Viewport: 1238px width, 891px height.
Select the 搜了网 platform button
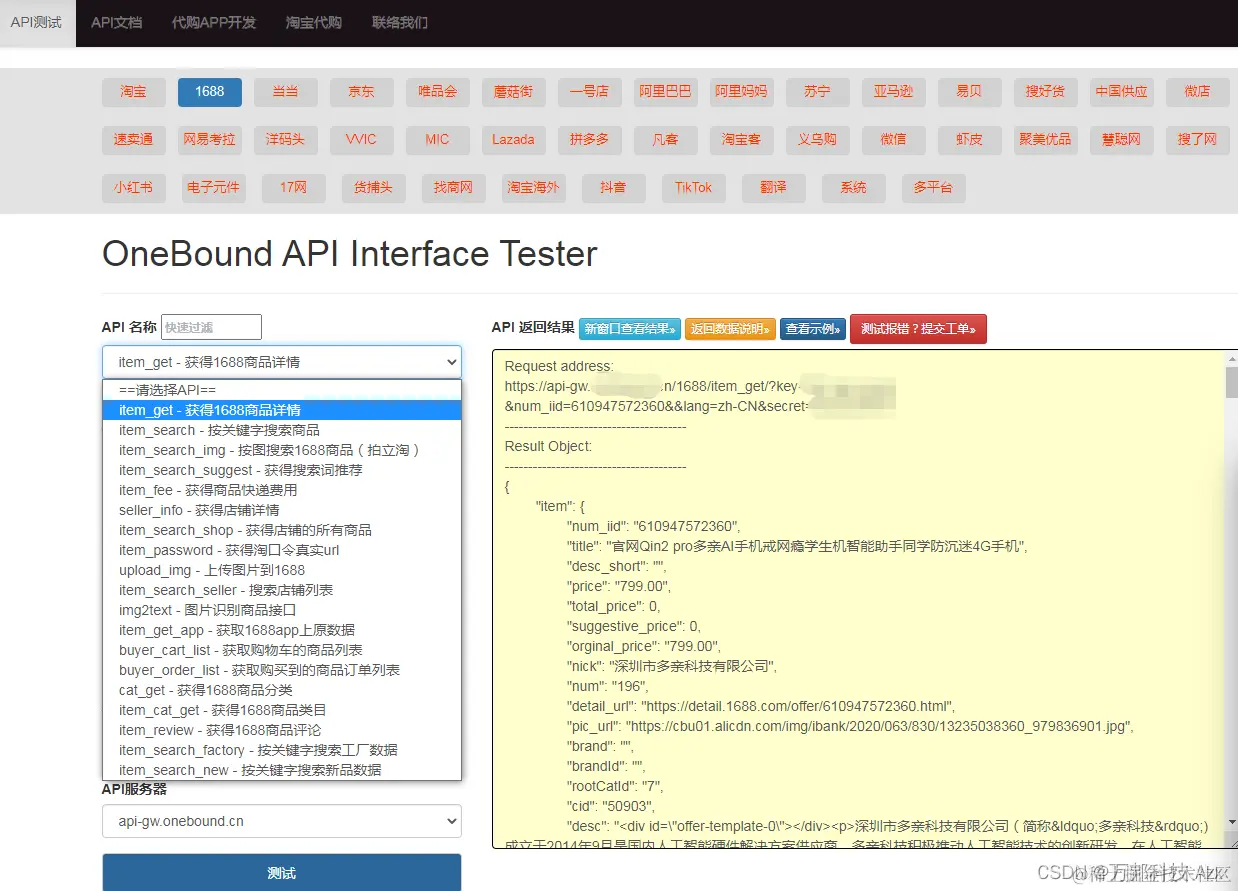coord(1198,139)
